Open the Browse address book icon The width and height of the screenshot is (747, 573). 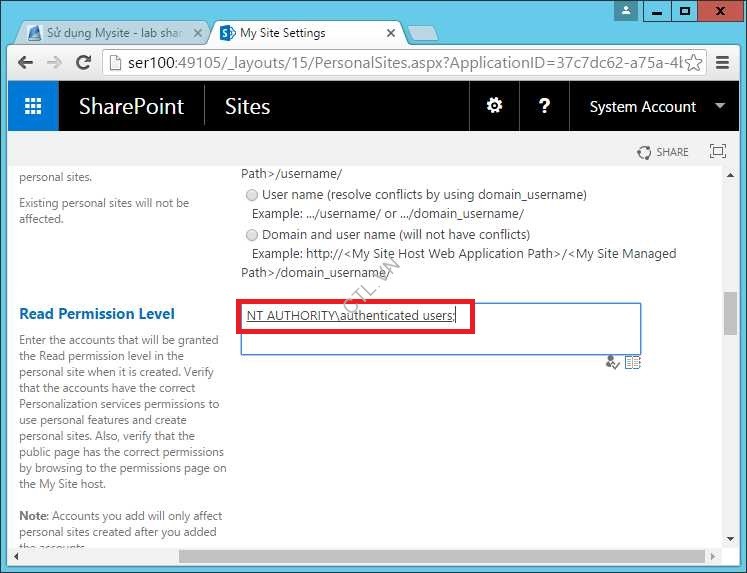pyautogui.click(x=632, y=363)
